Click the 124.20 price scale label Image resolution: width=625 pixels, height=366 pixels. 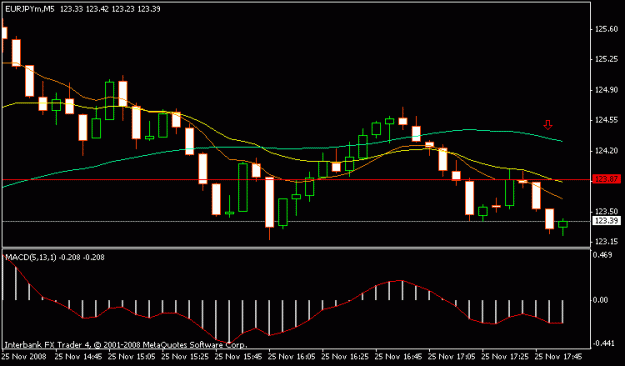point(606,151)
